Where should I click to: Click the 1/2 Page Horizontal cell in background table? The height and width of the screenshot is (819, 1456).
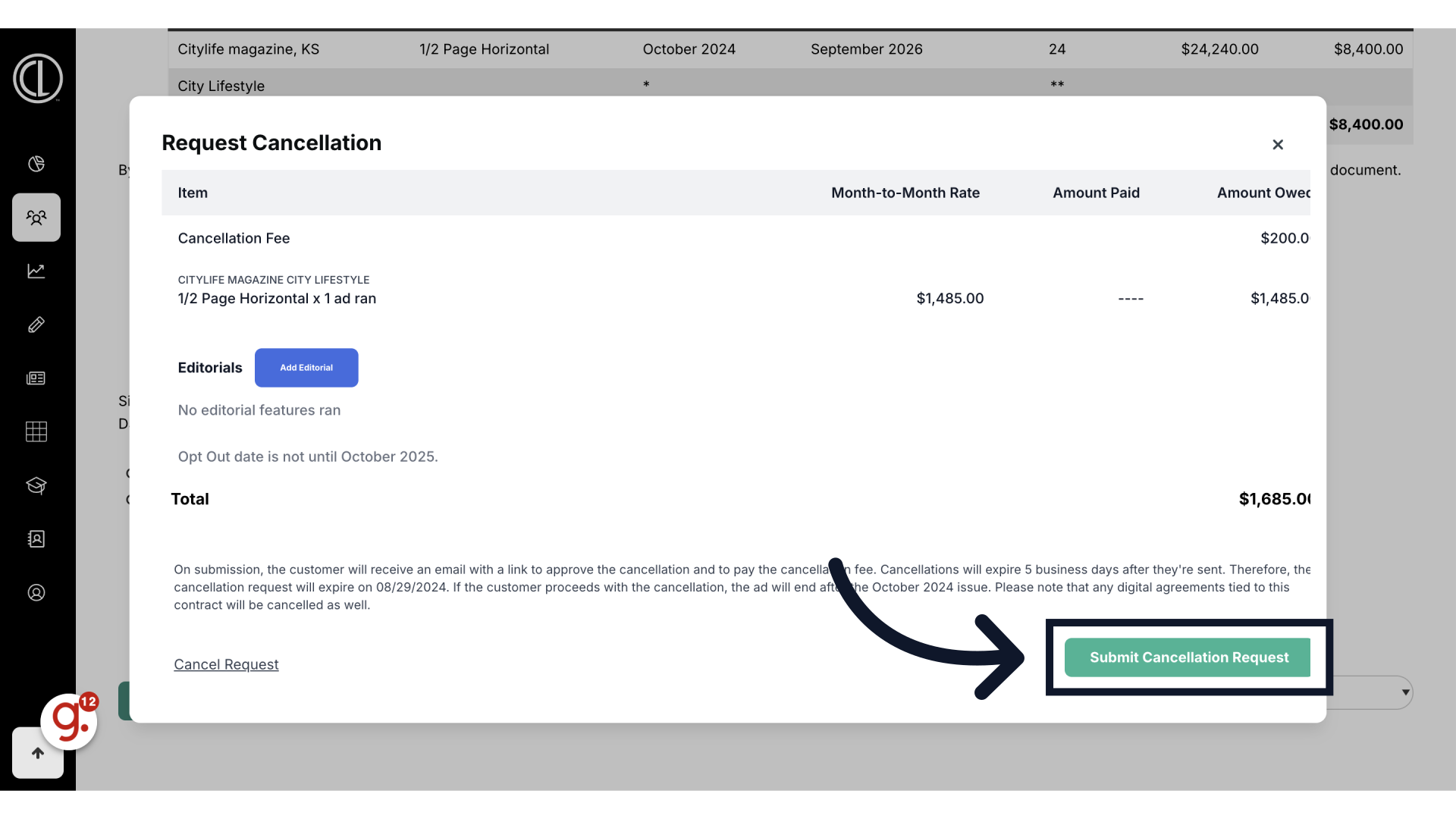(x=484, y=49)
